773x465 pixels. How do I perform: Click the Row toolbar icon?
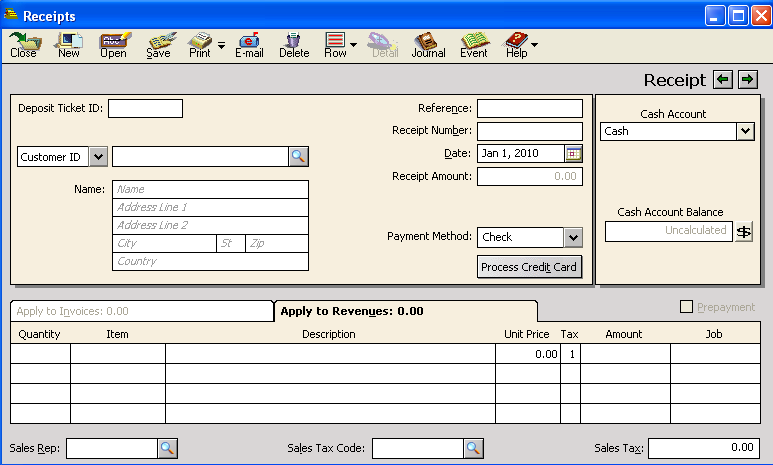click(x=335, y=45)
